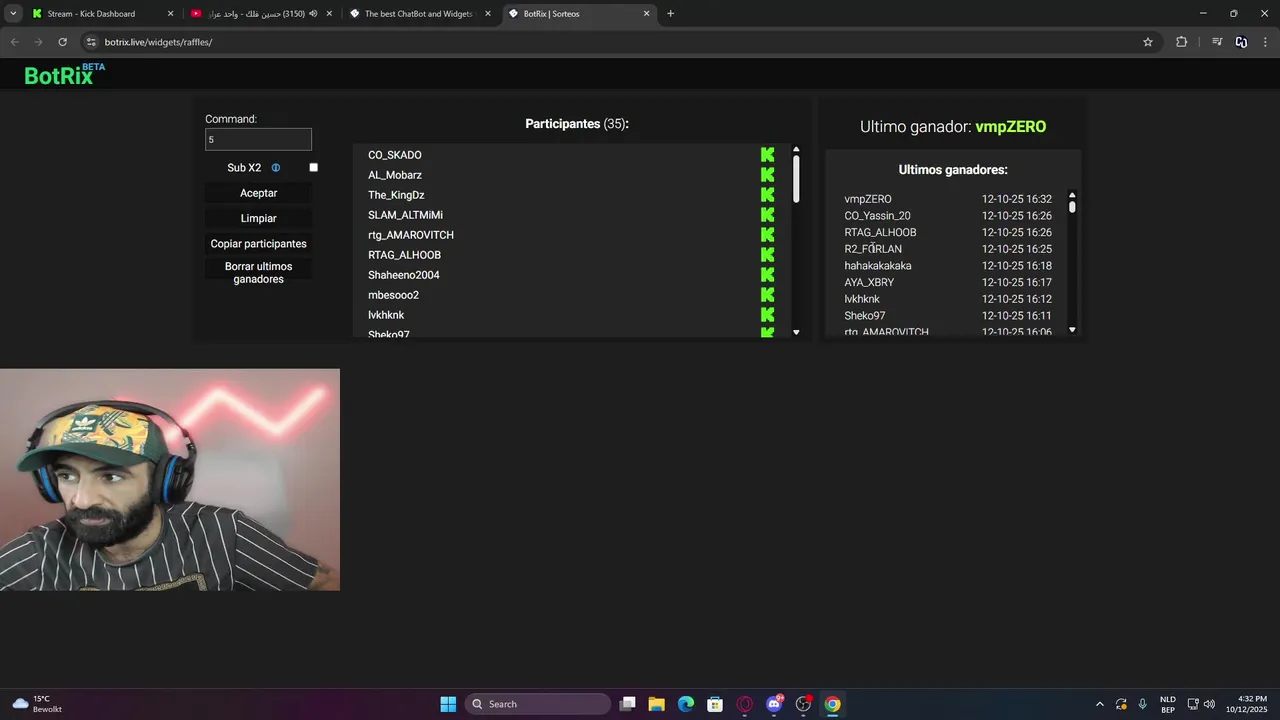
Task: Click Copiar participantes button
Action: coord(258,244)
